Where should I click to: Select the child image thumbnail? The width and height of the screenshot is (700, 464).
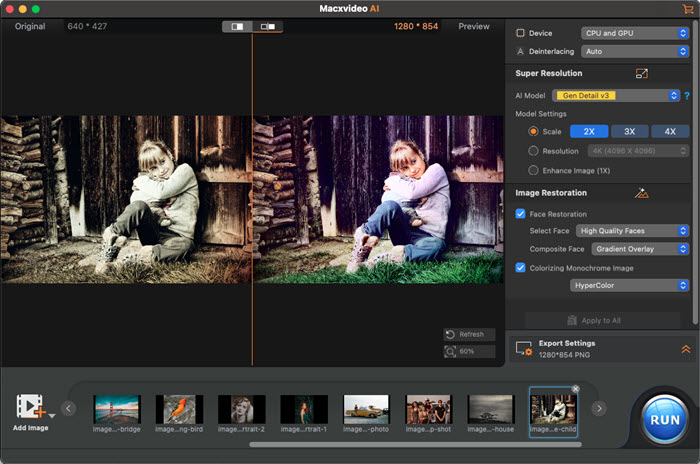point(553,409)
